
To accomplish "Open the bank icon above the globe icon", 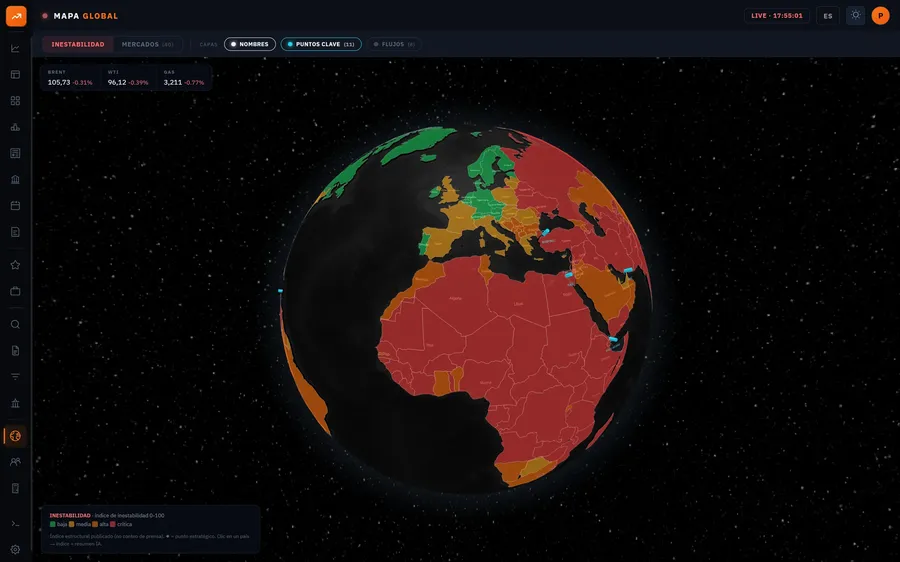I will 15,403.
